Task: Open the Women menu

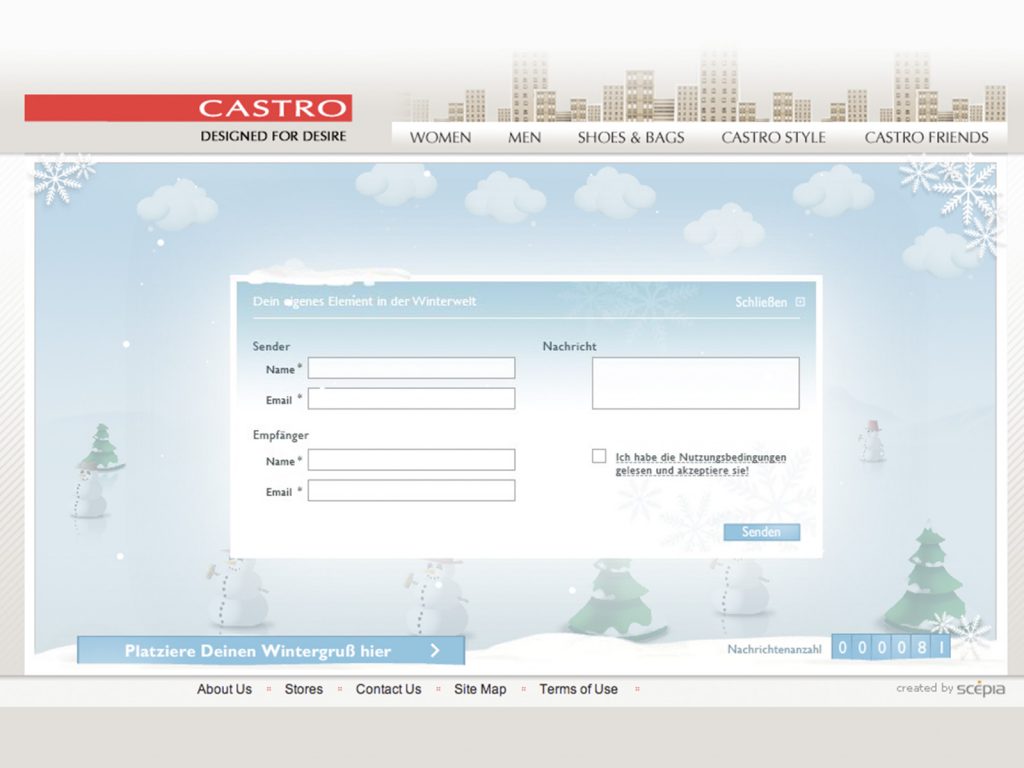Action: click(x=440, y=138)
